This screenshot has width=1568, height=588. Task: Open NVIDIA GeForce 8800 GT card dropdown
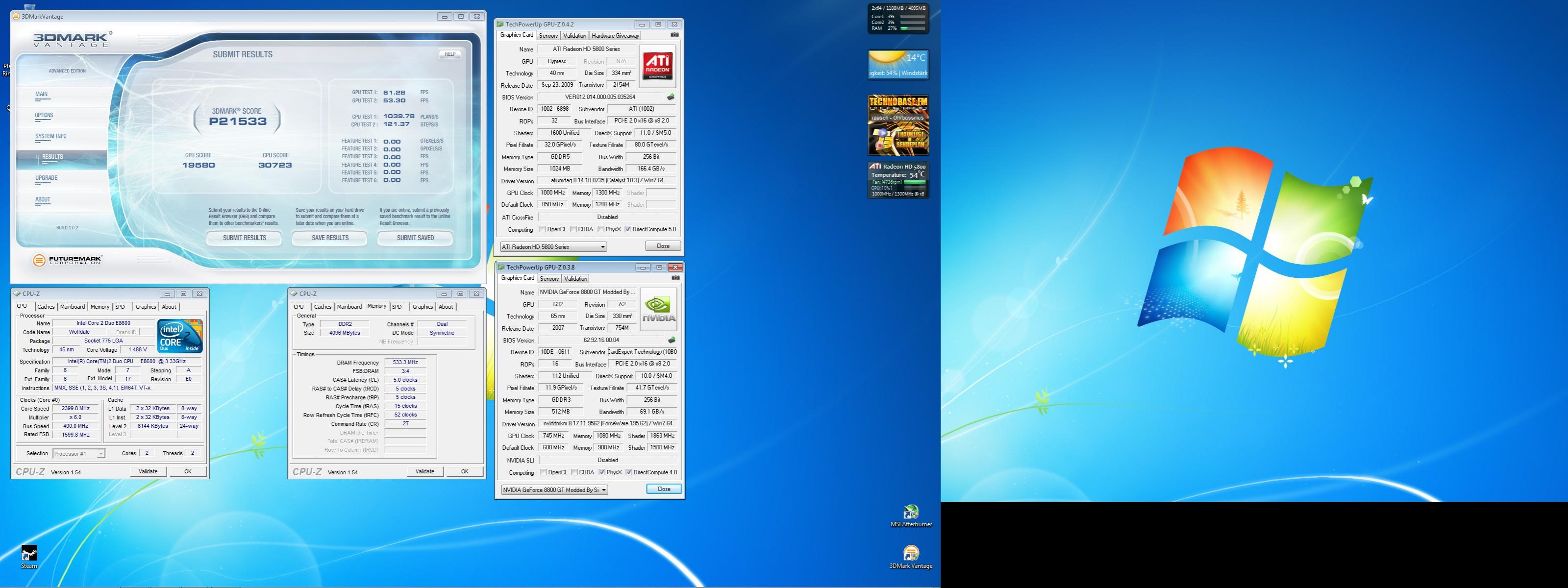click(x=554, y=490)
